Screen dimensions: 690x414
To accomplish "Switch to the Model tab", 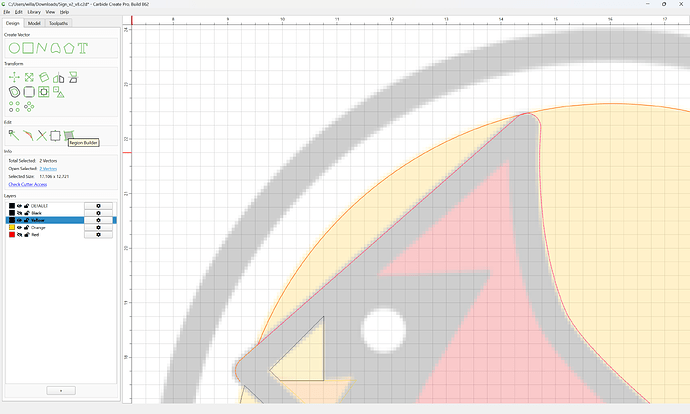I will [34, 23].
